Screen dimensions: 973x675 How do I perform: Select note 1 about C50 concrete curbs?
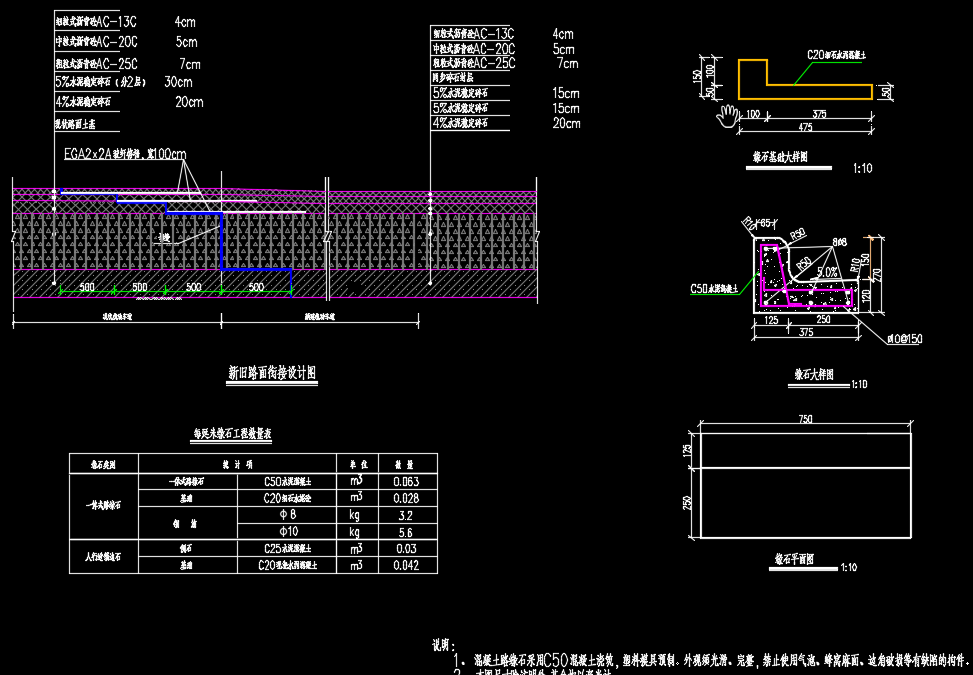pyautogui.click(x=712, y=660)
